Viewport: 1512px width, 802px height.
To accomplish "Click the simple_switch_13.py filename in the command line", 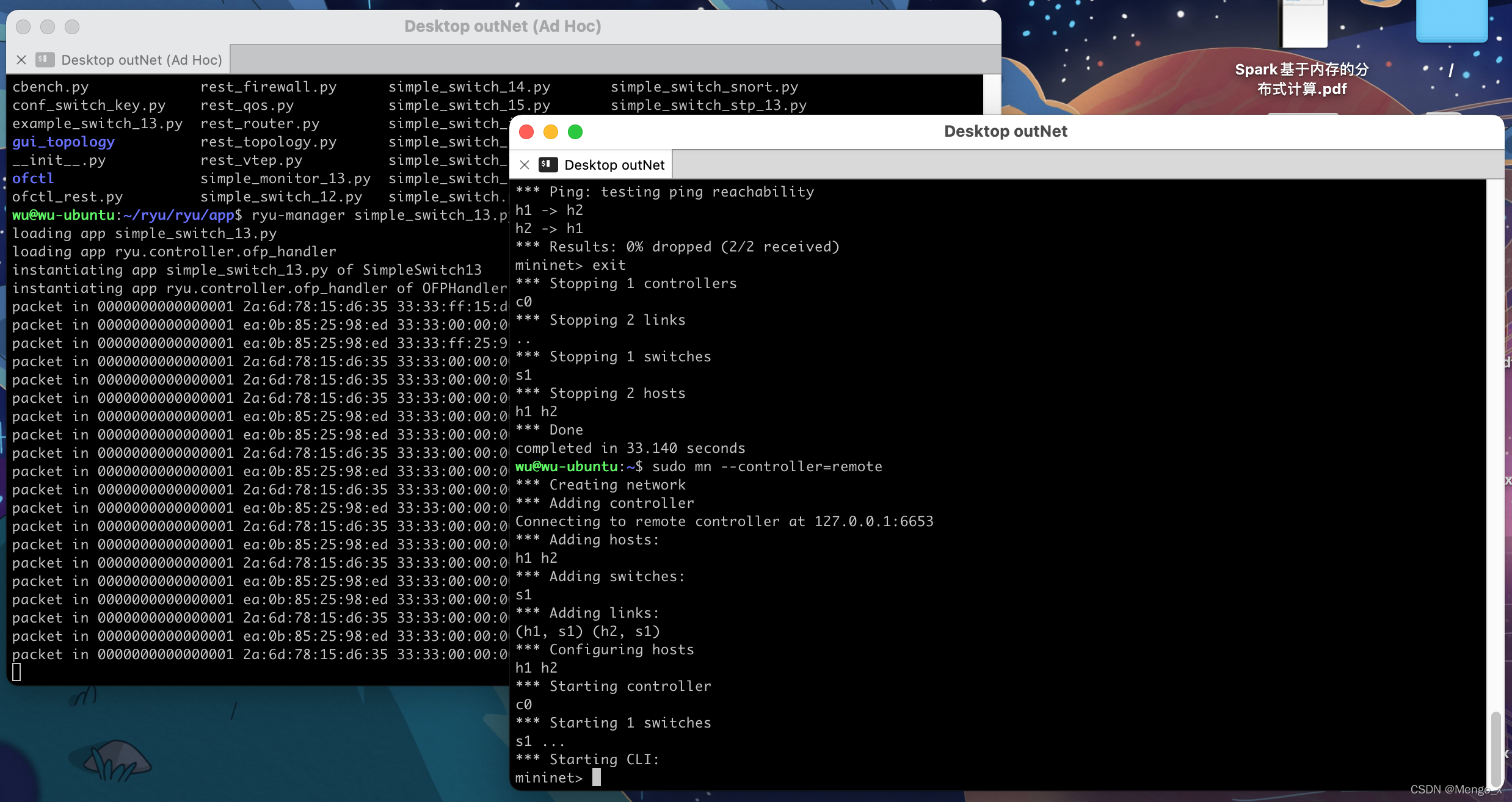I will [x=431, y=215].
